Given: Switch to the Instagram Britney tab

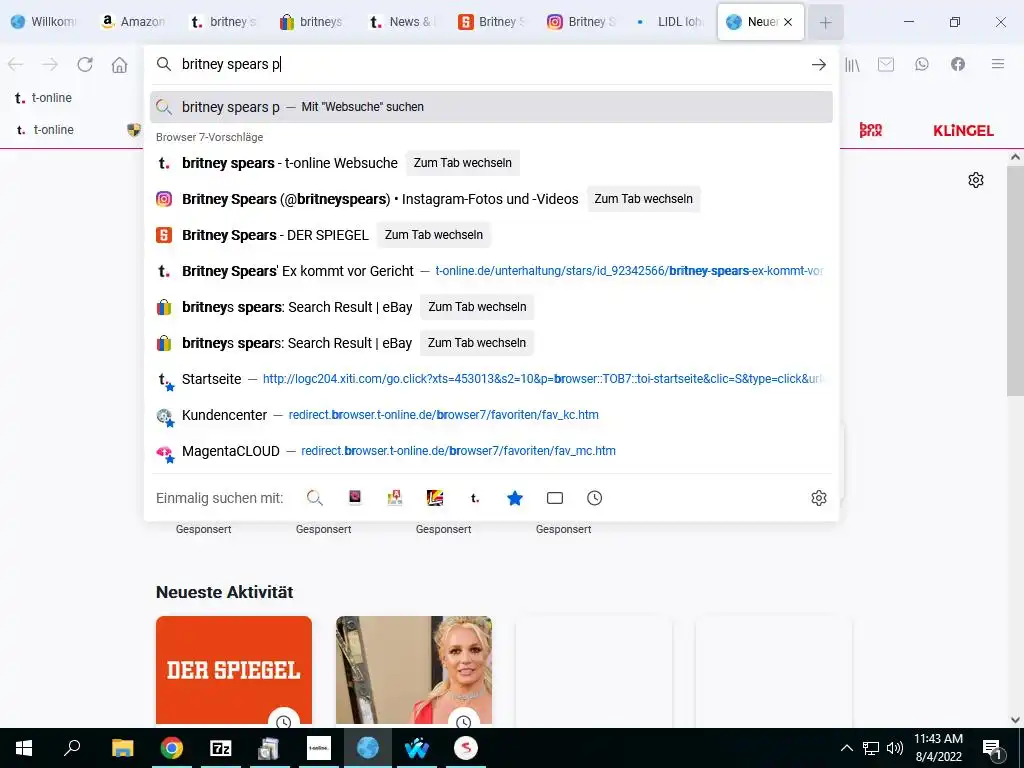Looking at the screenshot, I should pos(582,22).
